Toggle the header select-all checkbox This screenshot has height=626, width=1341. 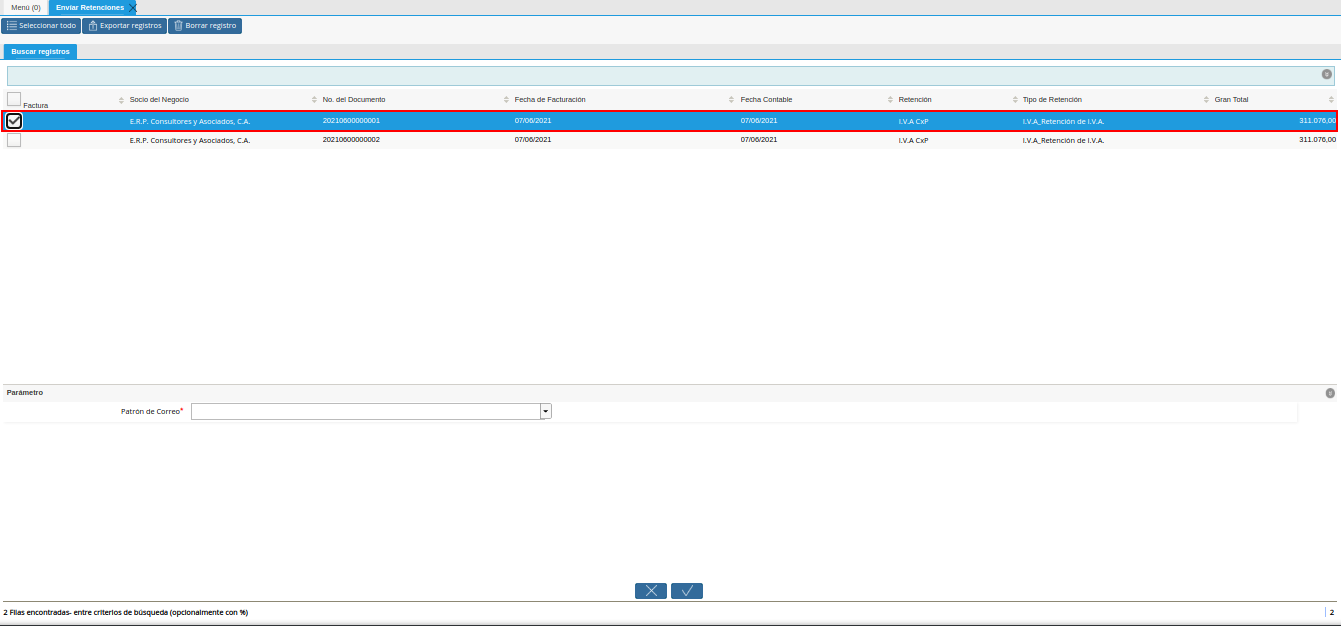[x=14, y=99]
